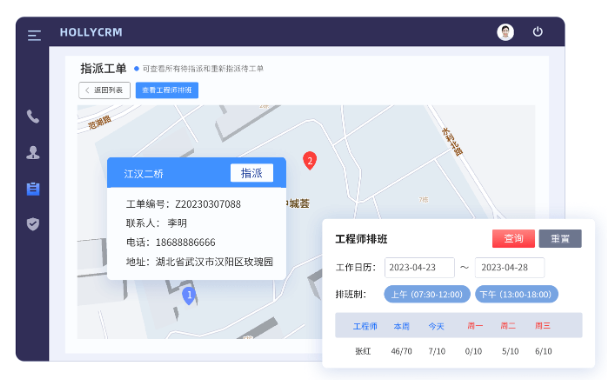Image resolution: width=607 pixels, height=380 pixels.
Task: Click the 周一 column header
Action: point(475,326)
